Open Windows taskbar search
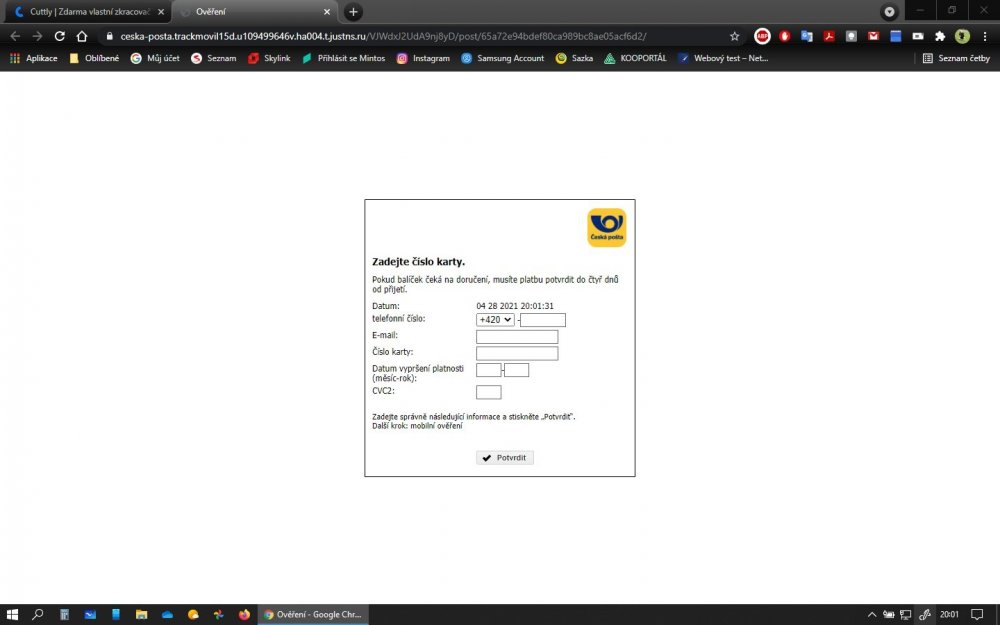The image size is (1000, 625). [38, 615]
